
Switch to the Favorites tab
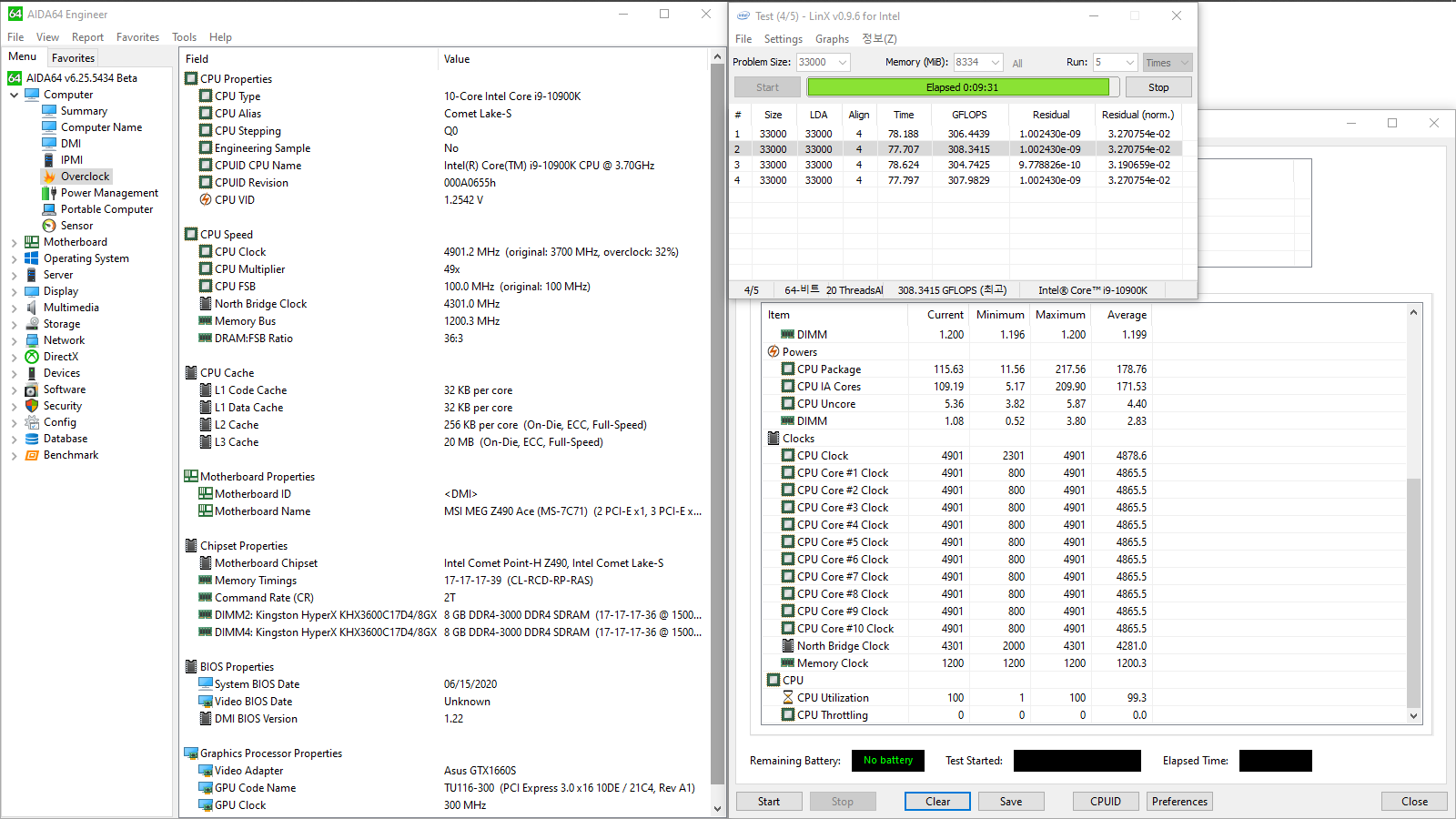pyautogui.click(x=74, y=57)
